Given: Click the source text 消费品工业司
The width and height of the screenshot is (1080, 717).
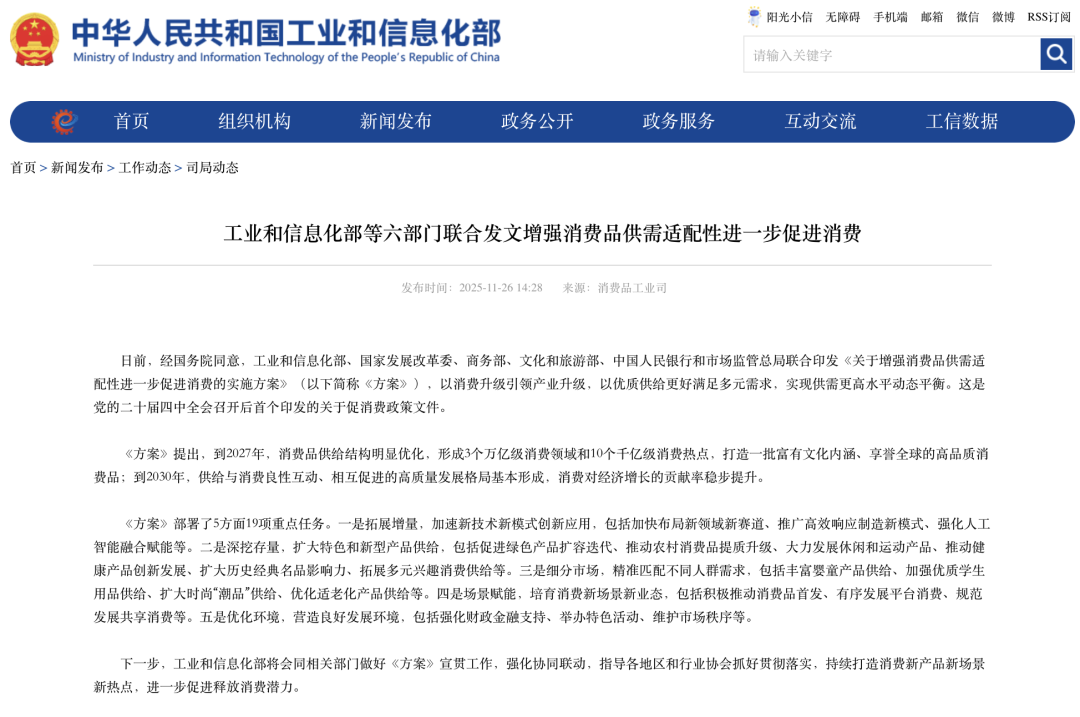Looking at the screenshot, I should [632, 288].
